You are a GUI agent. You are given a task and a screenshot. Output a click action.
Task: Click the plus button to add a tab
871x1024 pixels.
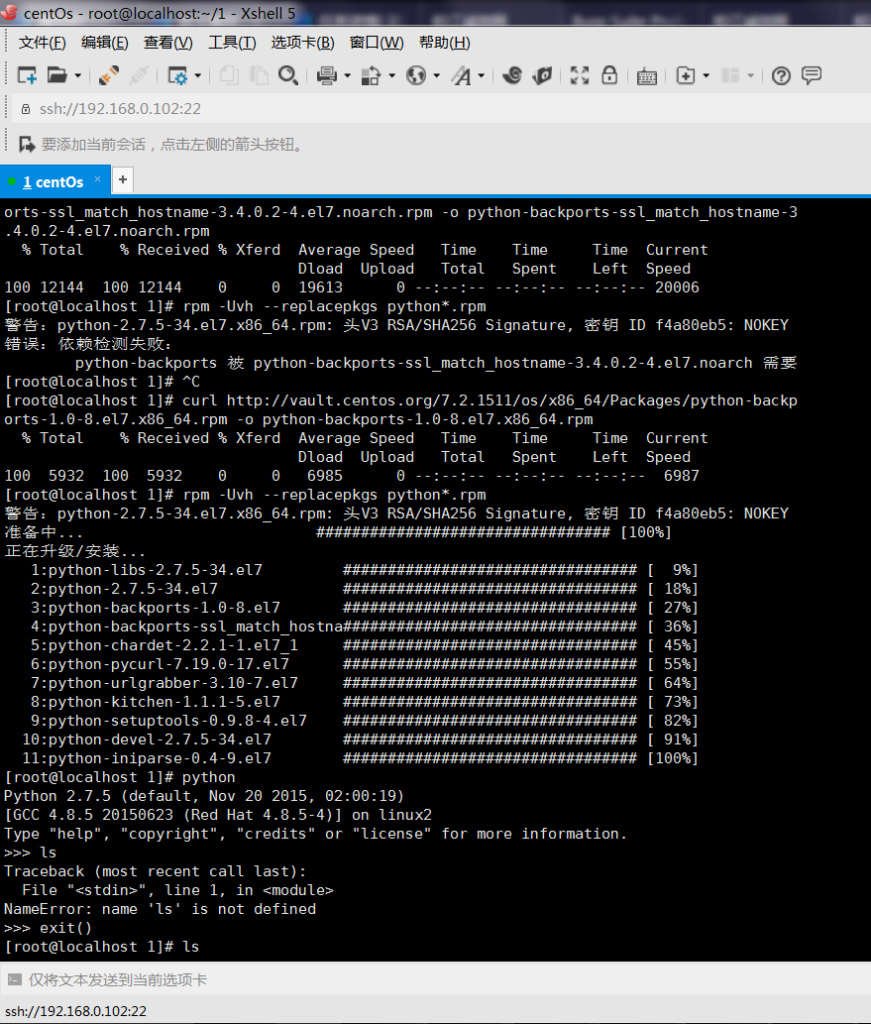(123, 180)
